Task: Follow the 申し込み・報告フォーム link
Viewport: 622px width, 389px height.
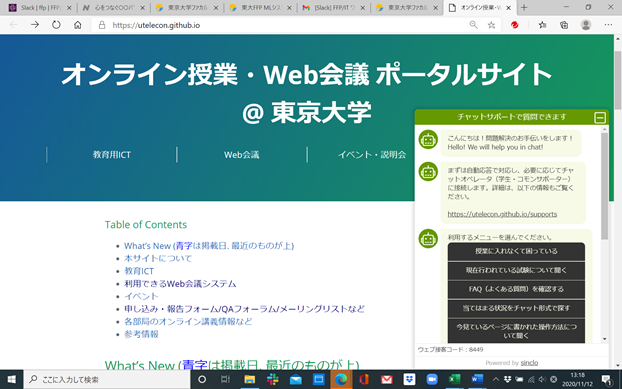Action: 244,309
